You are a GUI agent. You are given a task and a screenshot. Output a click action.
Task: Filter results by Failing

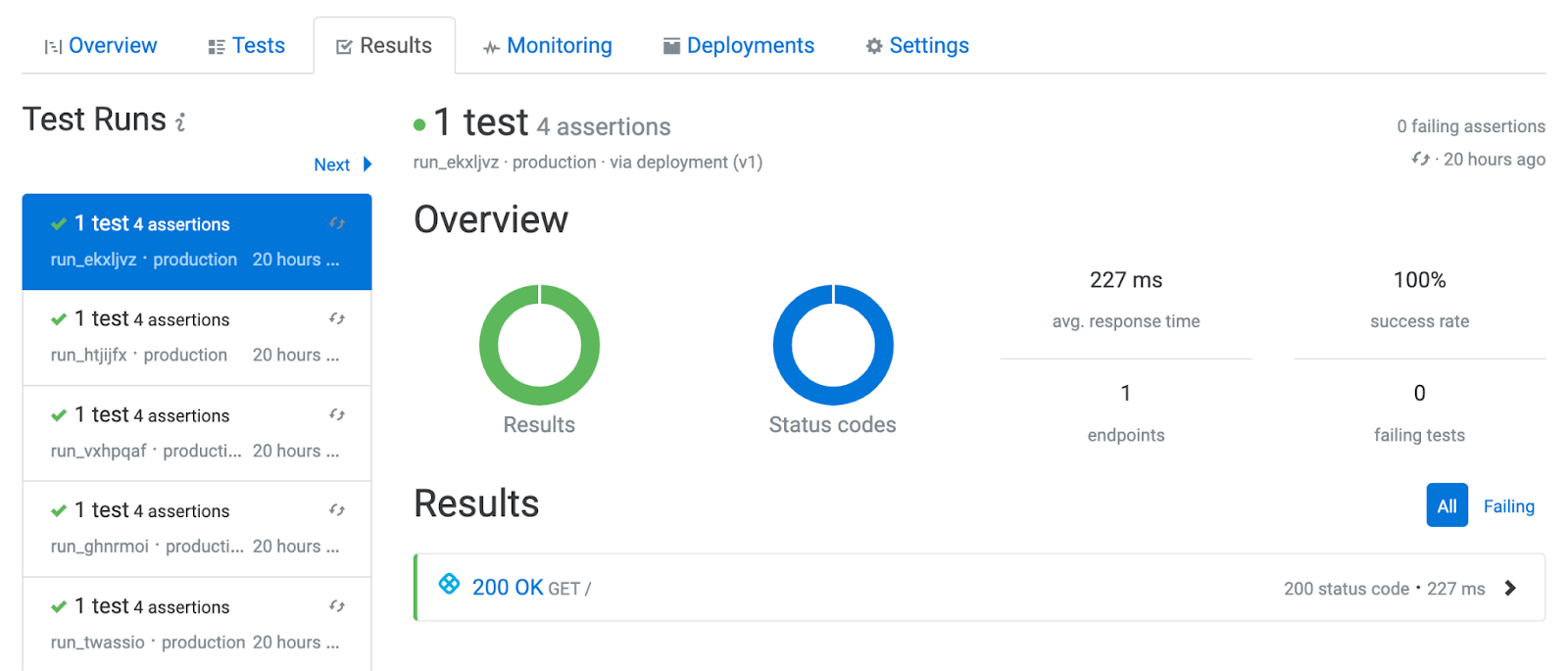click(x=1508, y=506)
